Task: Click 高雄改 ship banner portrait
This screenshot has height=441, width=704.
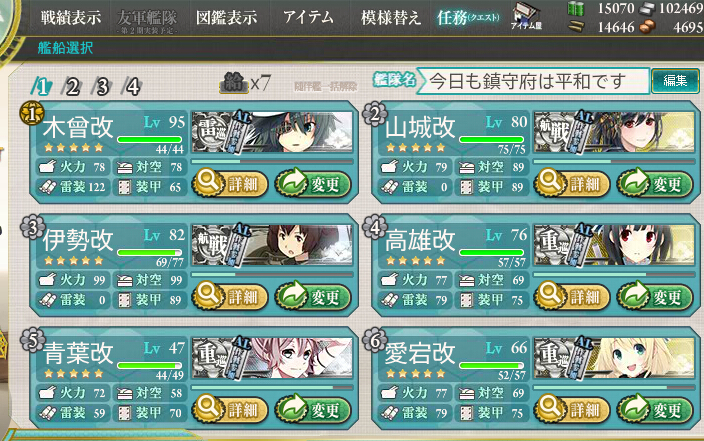Action: tap(615, 245)
